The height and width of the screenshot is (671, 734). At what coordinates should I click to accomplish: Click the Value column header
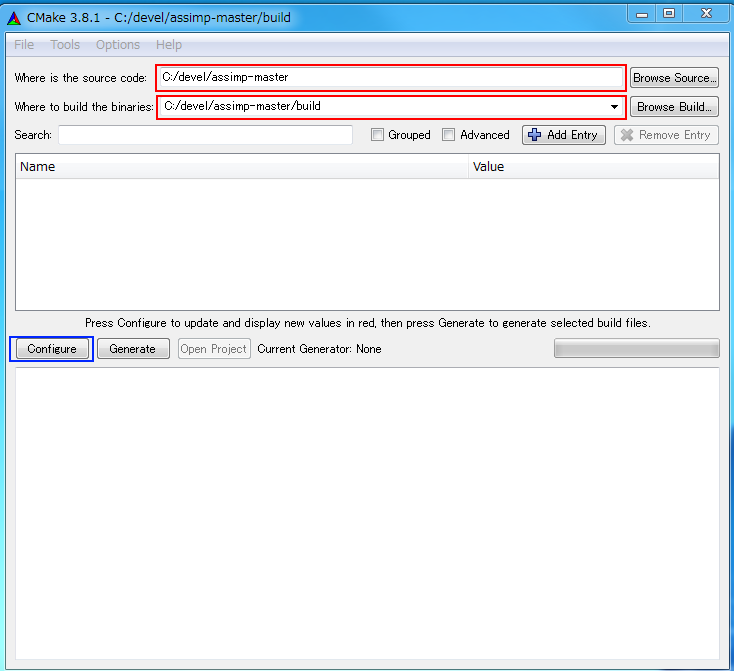click(x=594, y=167)
